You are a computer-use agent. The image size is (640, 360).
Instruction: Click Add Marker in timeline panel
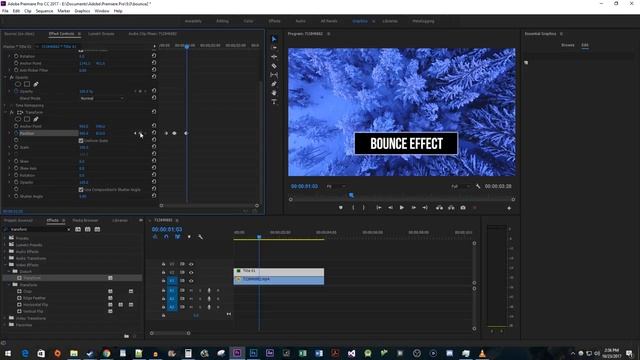point(189,237)
